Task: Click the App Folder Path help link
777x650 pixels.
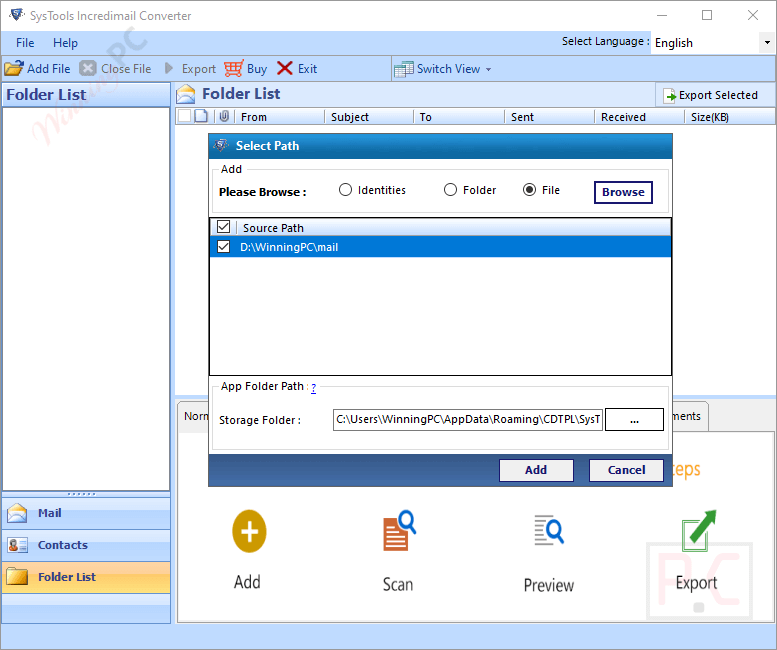Action: pos(314,388)
